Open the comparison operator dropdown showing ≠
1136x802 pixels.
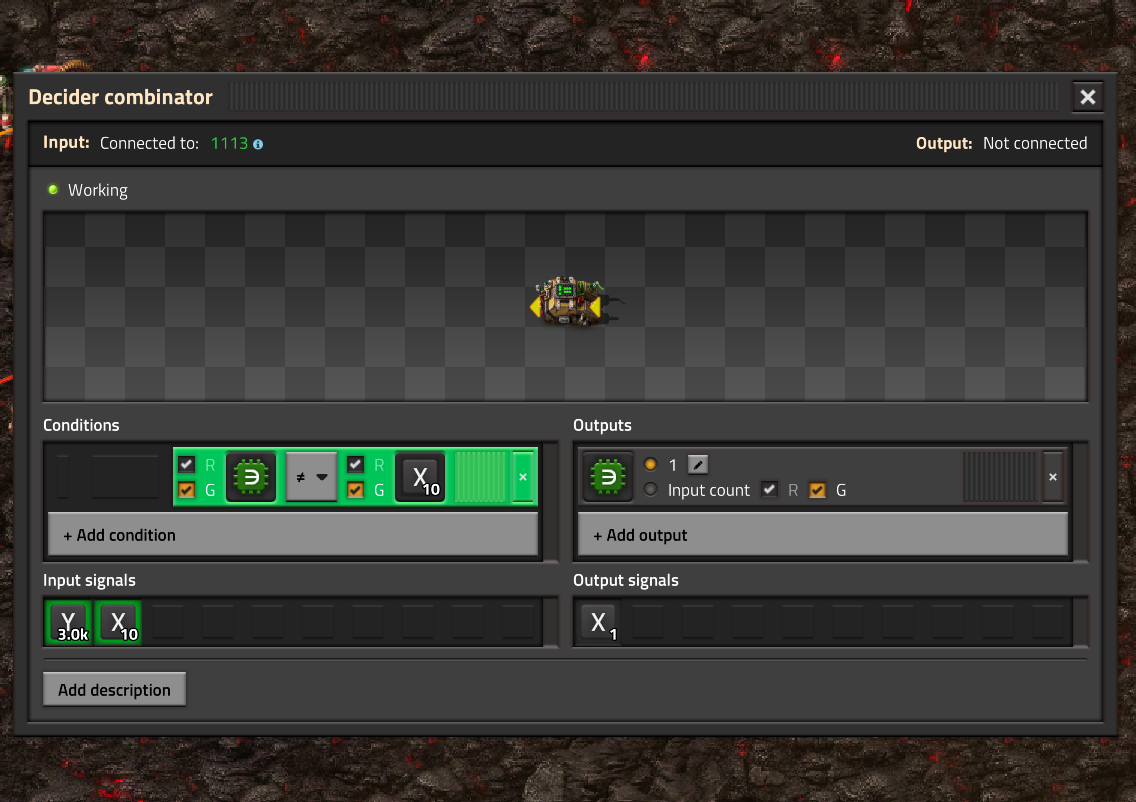coord(311,477)
